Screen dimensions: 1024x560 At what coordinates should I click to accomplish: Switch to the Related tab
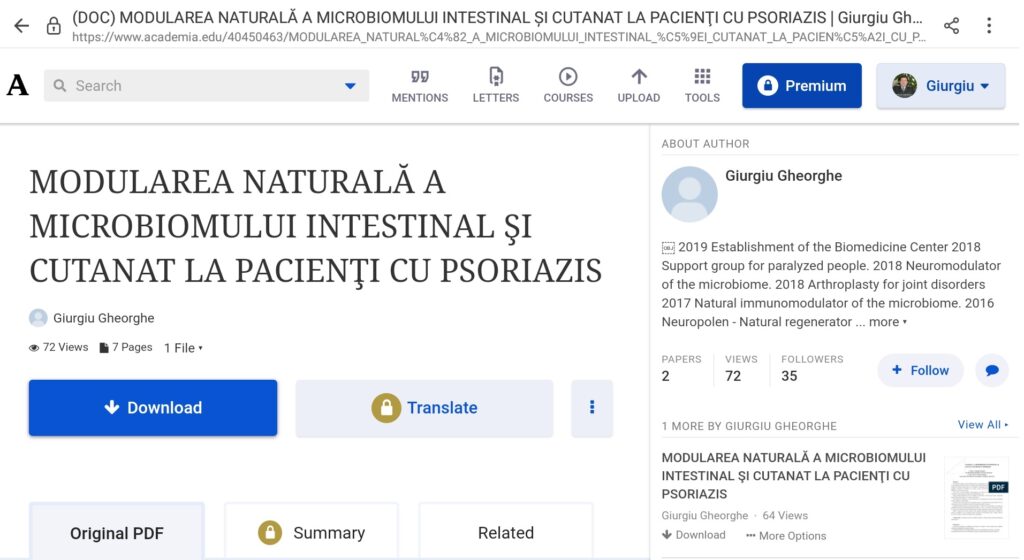[505, 532]
